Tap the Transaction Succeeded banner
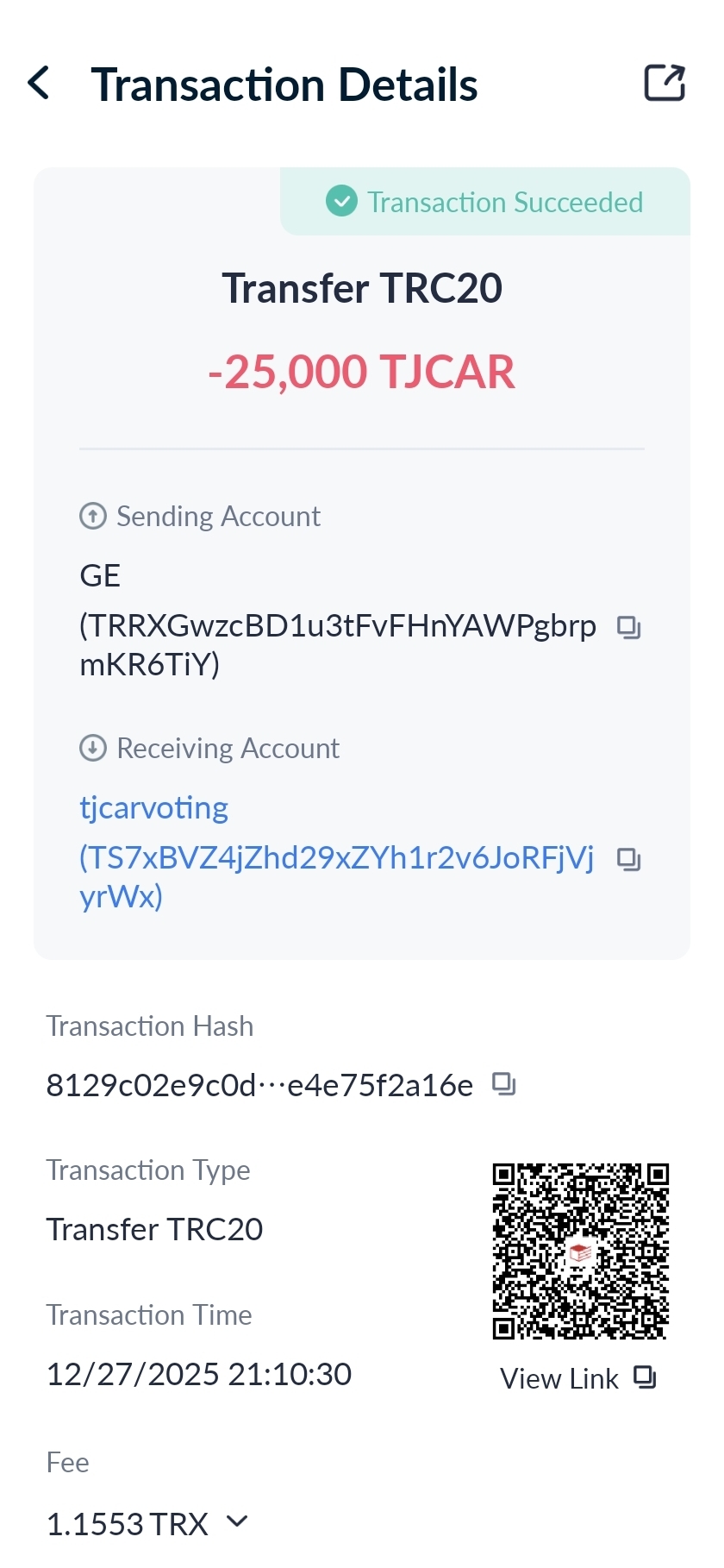 coord(504,202)
